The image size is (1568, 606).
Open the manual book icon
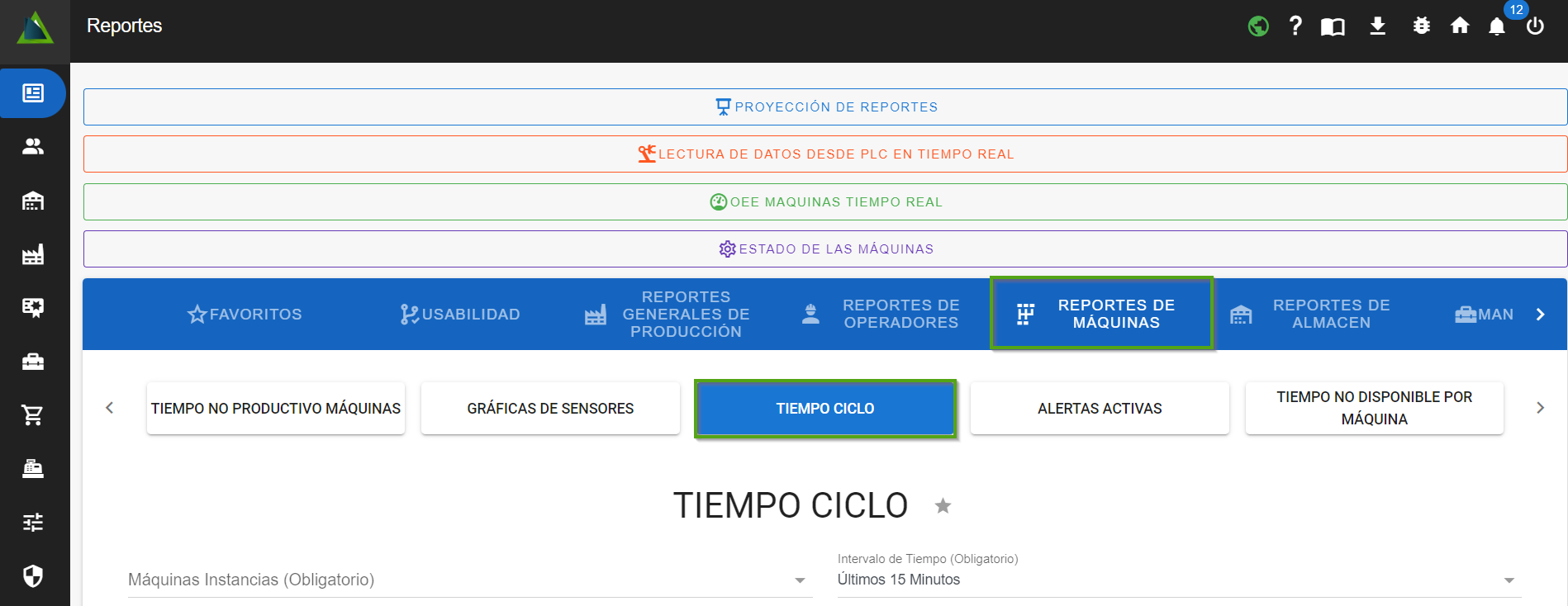(x=1333, y=26)
